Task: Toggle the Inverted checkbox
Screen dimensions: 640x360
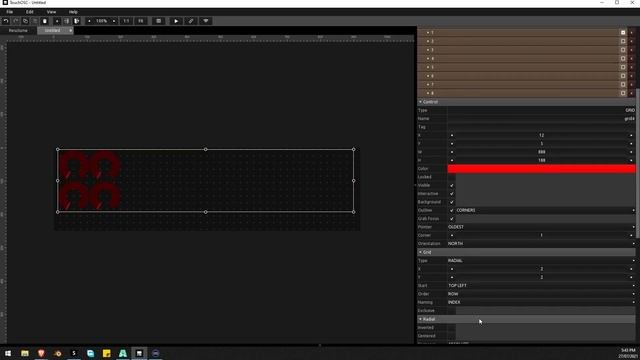Action: 451,327
